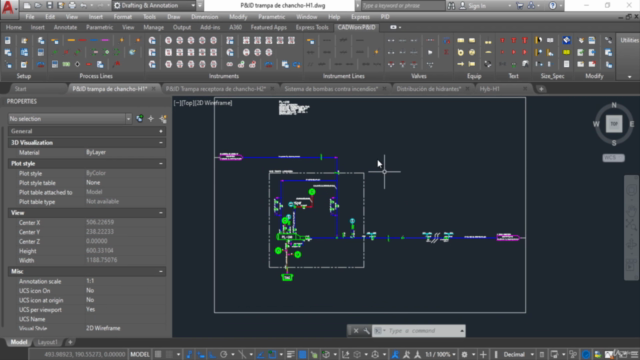Open the annotation scale 1:1 dropdown
This screenshot has width=640, height=360.
[x=441, y=354]
